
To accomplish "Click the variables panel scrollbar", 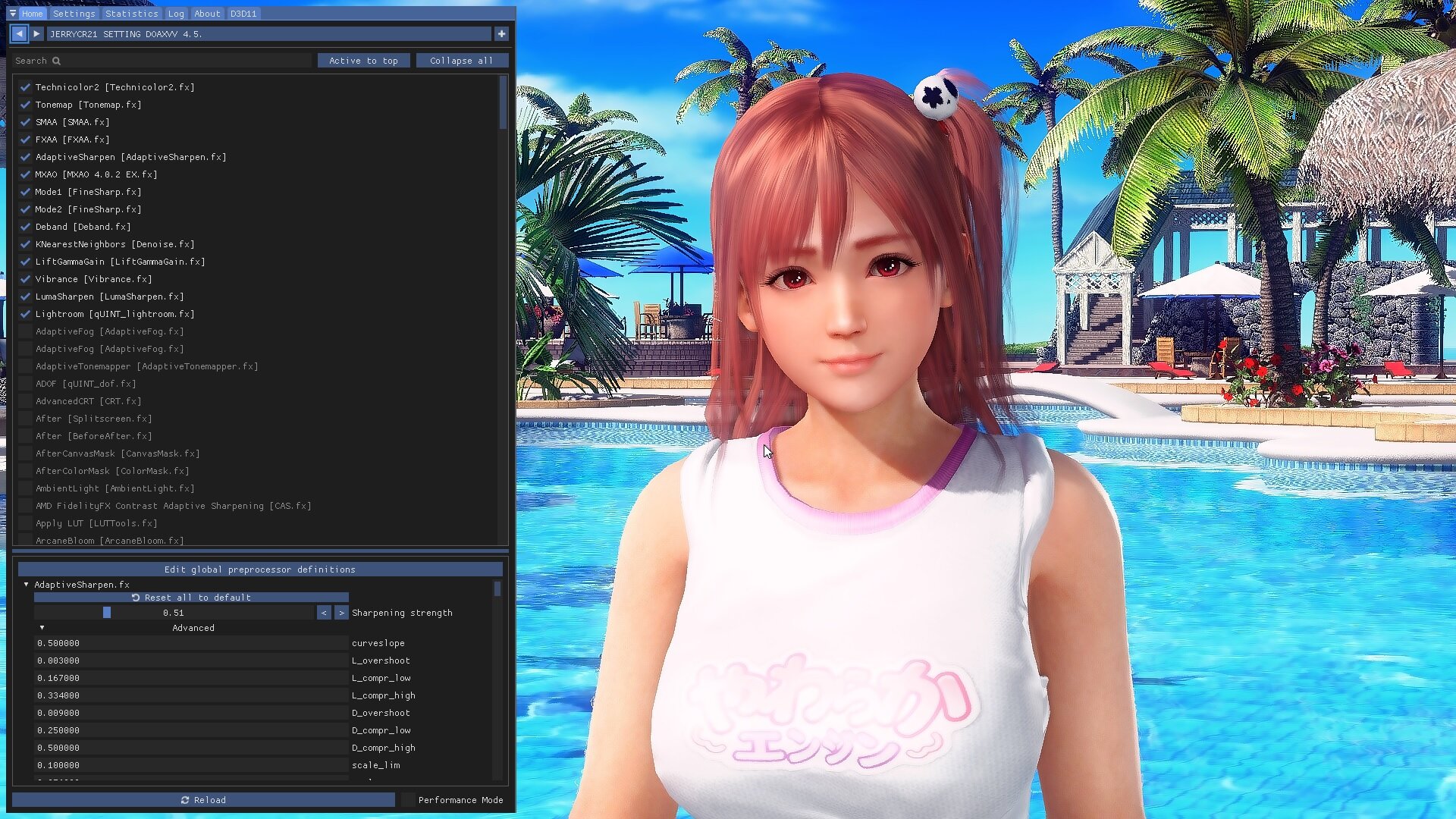I will point(497,588).
